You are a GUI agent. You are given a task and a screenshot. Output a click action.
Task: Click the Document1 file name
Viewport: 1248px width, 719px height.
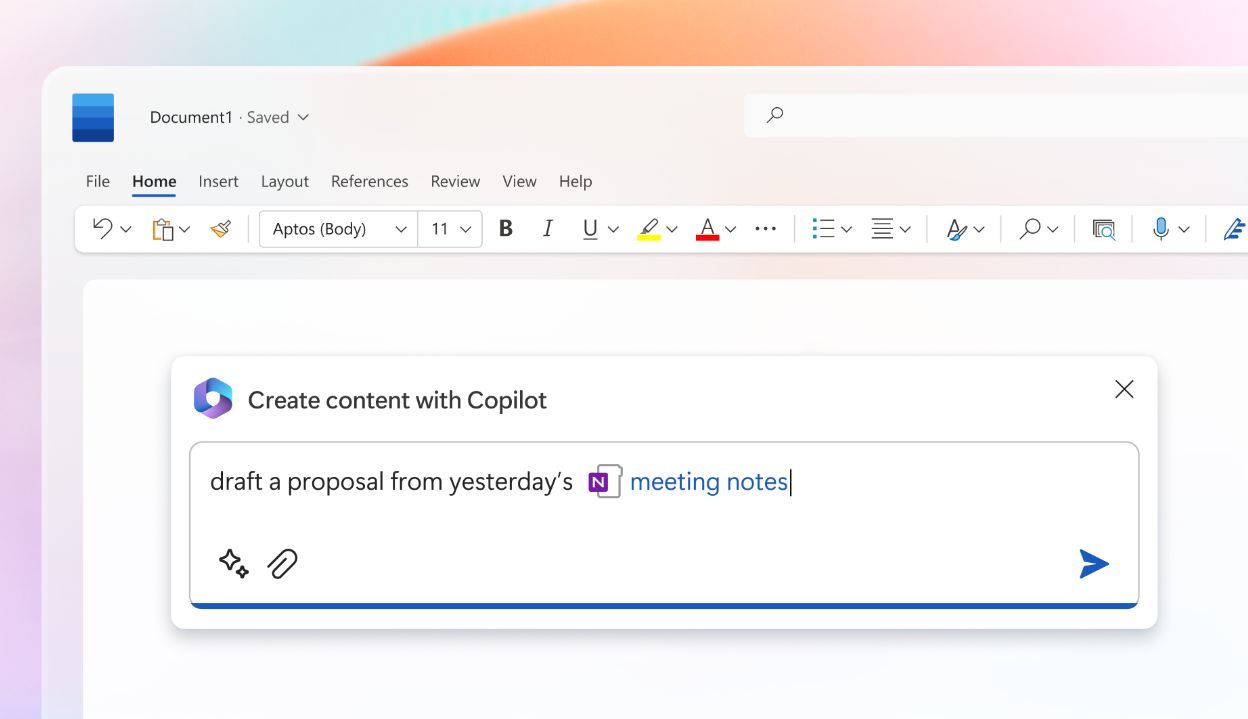191,117
